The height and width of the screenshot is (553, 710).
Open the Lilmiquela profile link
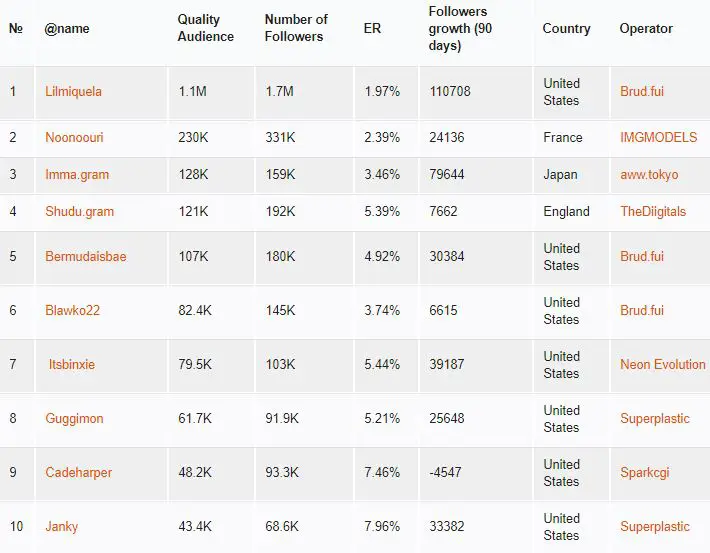point(73,92)
